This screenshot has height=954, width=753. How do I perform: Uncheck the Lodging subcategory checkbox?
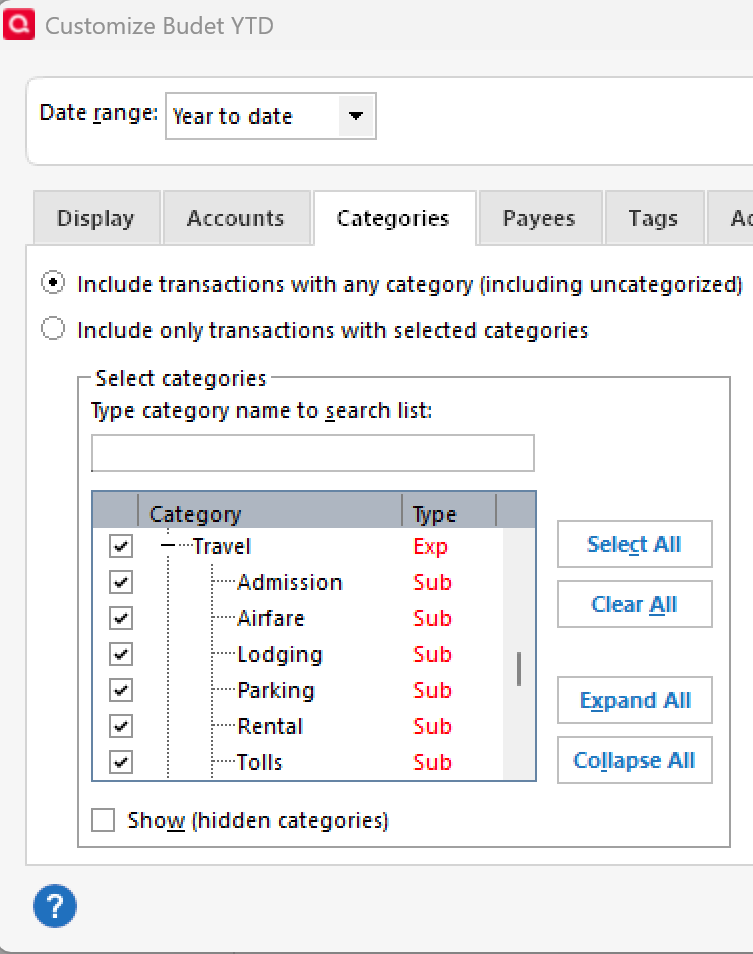tap(121, 654)
